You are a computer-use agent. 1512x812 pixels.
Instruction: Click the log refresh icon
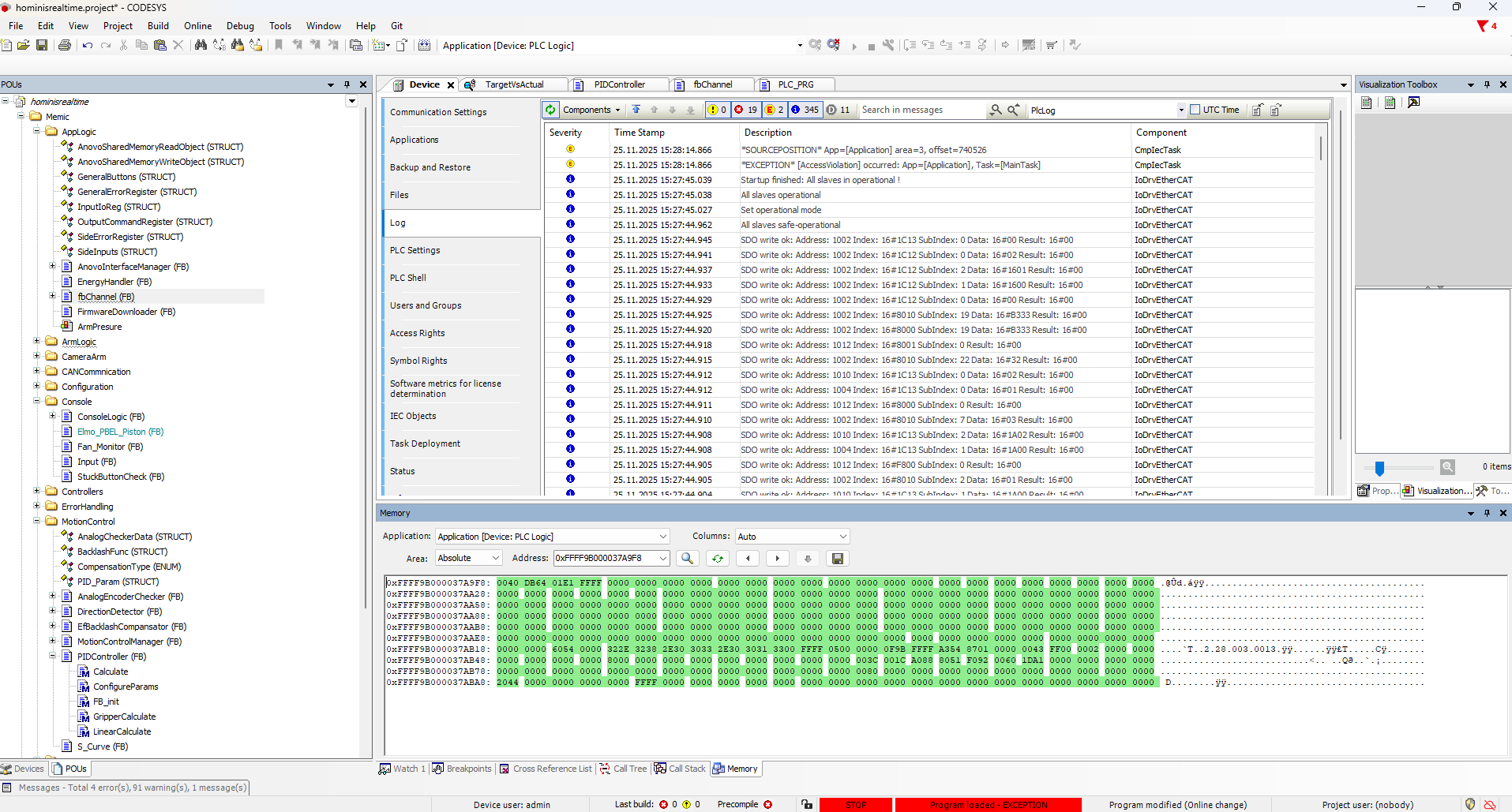pos(551,110)
